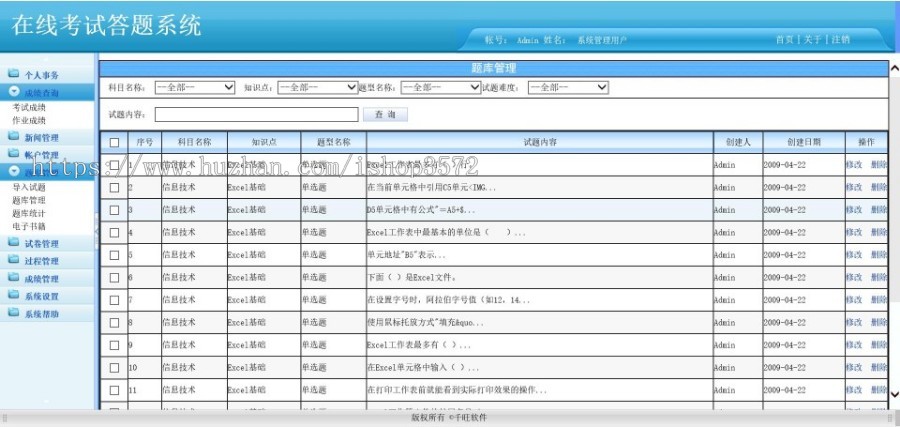Click the 创建日期 column header
900x427 pixels.
pyautogui.click(x=804, y=142)
